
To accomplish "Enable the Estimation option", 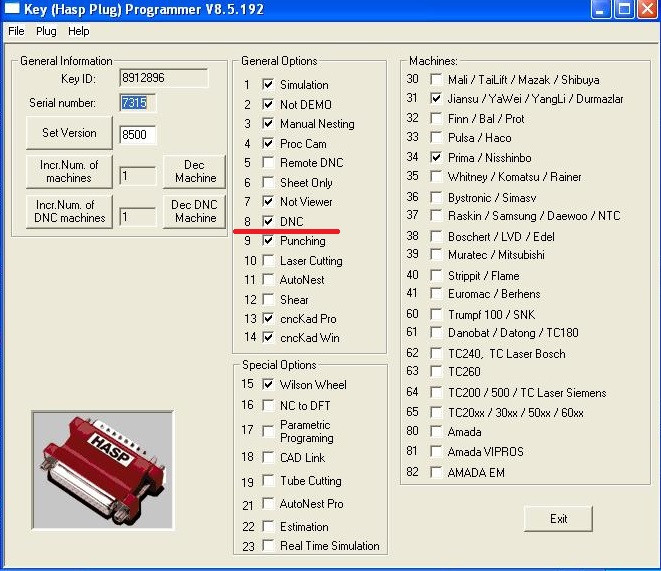I will click(268, 526).
